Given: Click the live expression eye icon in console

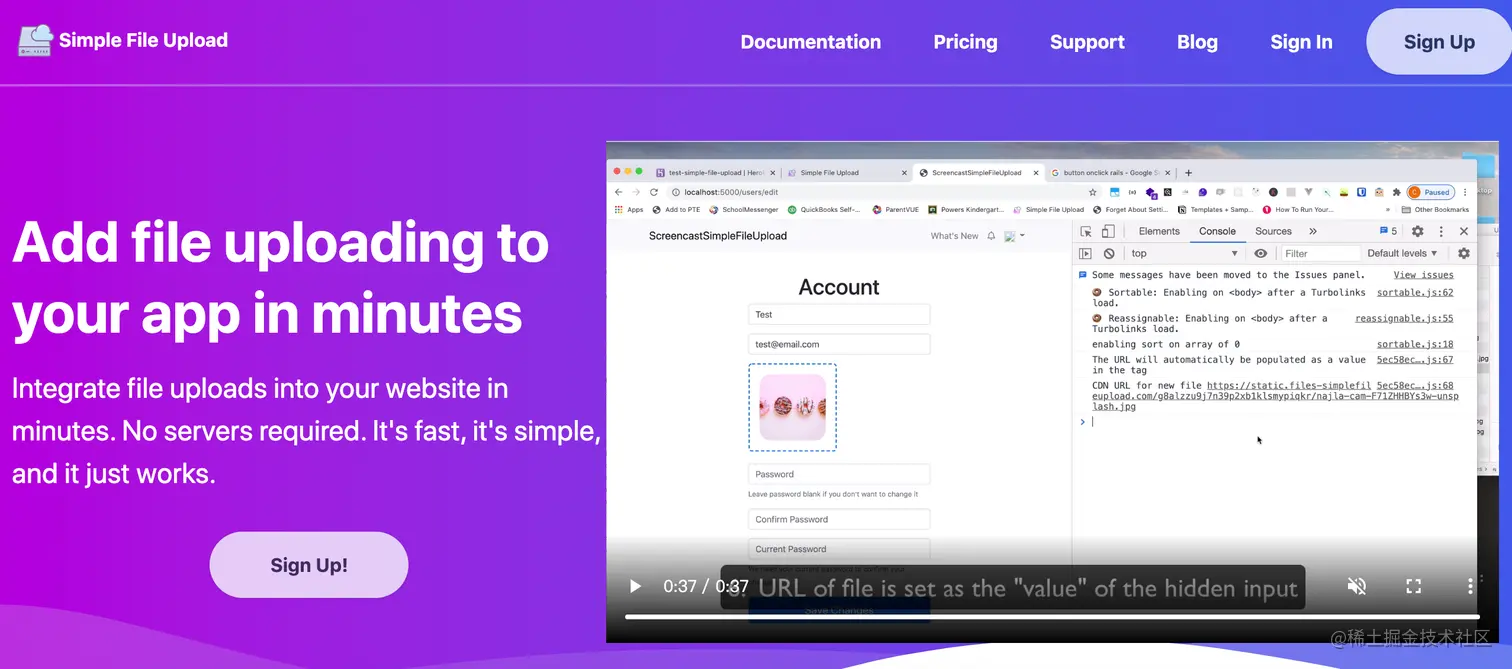Looking at the screenshot, I should (x=1261, y=254).
